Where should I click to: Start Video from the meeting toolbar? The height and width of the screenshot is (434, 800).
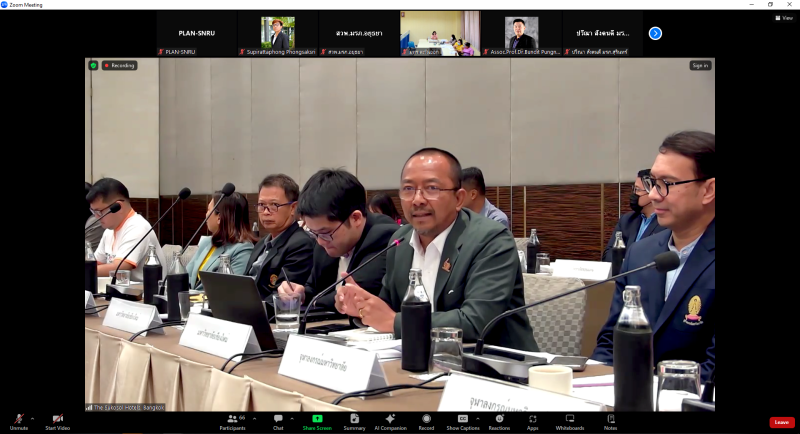pyautogui.click(x=58, y=422)
